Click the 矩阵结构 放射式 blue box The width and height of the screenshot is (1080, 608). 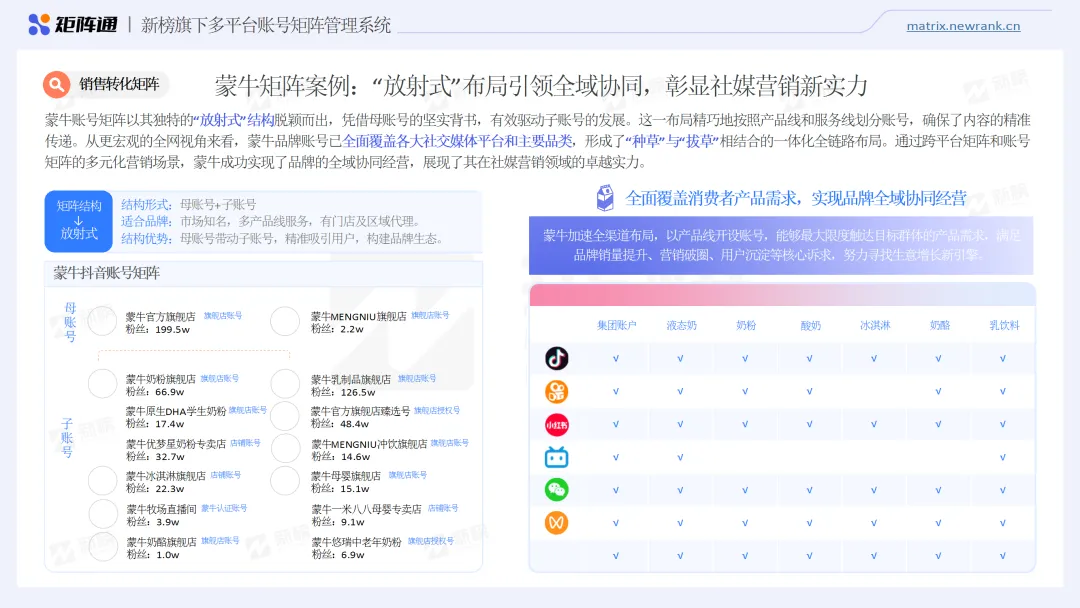(79, 221)
